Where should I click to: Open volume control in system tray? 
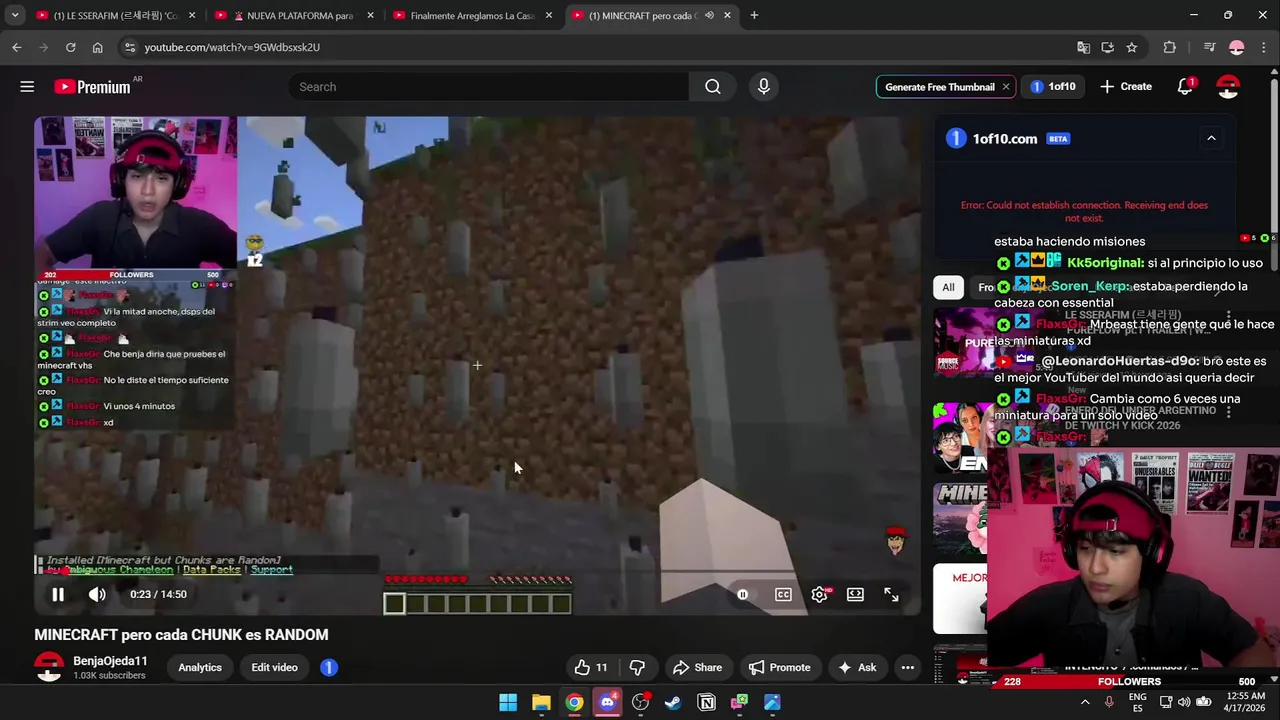tap(1185, 702)
